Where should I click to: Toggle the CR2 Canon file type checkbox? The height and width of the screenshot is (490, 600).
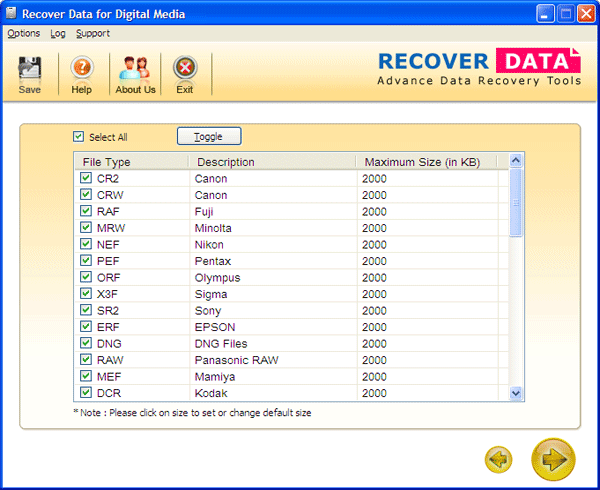tap(86, 179)
